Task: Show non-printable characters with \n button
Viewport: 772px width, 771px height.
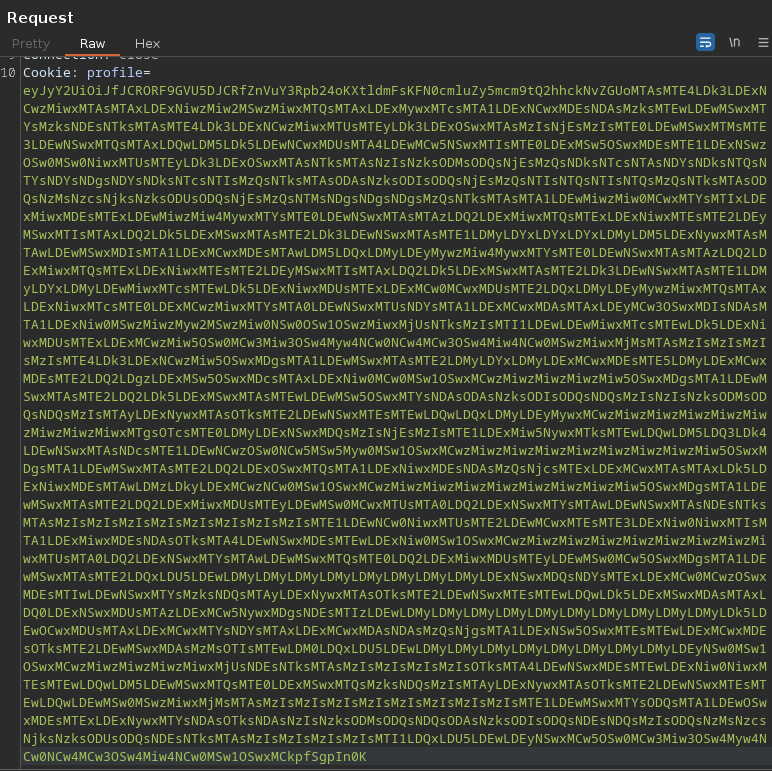Action: [735, 42]
